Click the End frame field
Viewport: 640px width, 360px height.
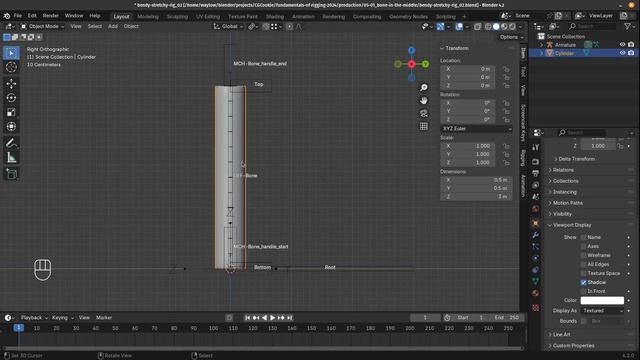[x=507, y=318]
